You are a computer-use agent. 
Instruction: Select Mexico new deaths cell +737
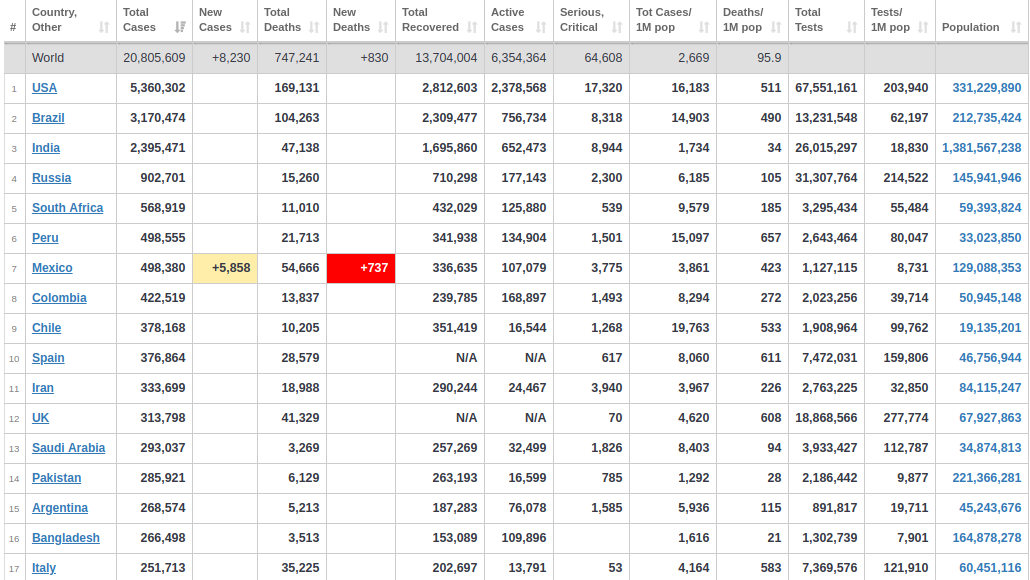coord(361,268)
